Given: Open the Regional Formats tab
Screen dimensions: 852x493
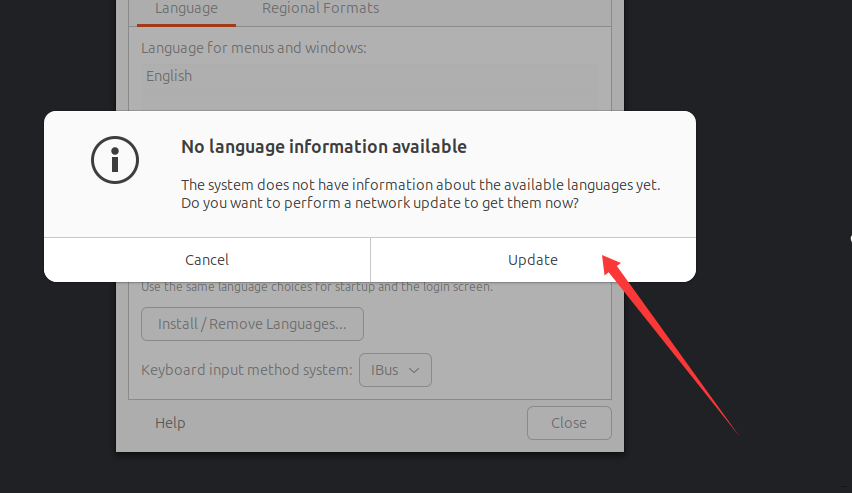Looking at the screenshot, I should pyautogui.click(x=320, y=9).
